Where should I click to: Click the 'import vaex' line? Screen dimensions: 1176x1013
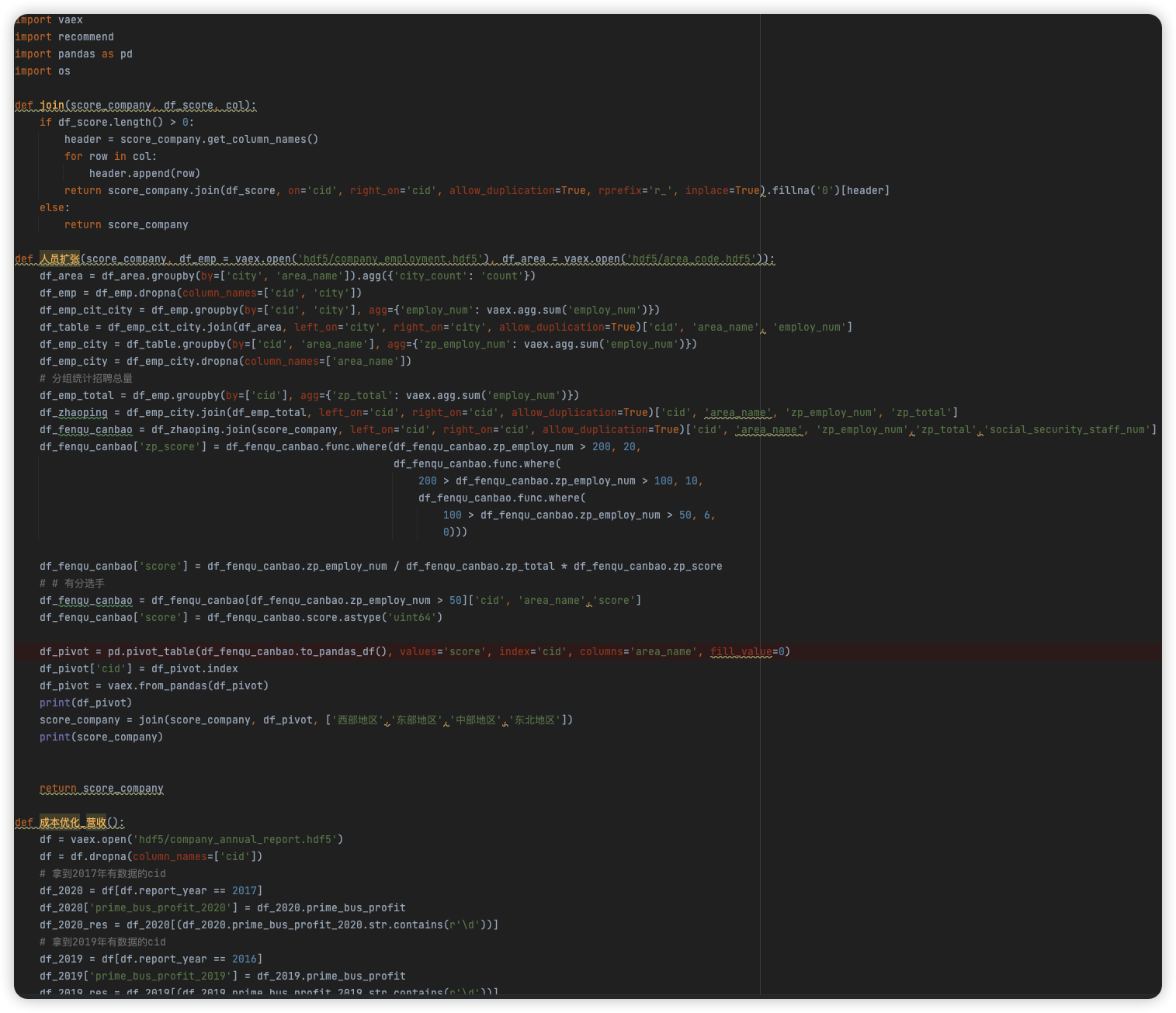(x=49, y=20)
